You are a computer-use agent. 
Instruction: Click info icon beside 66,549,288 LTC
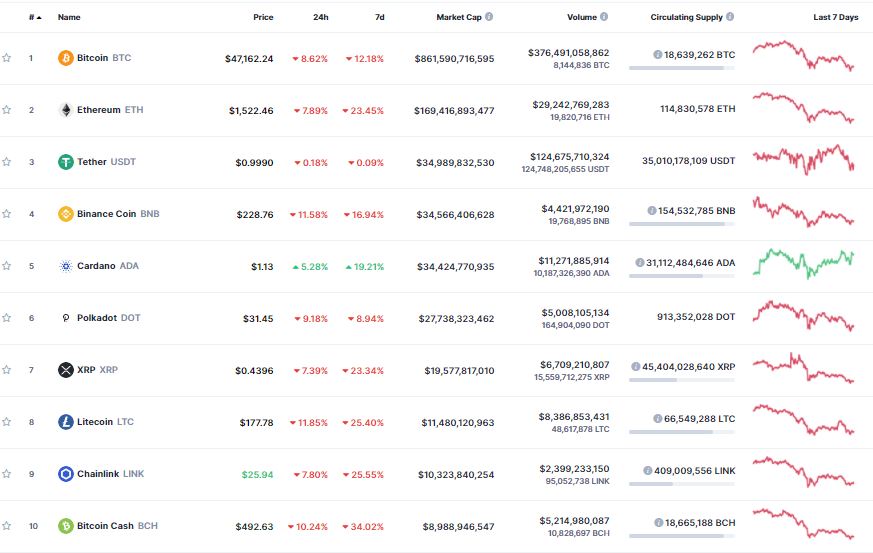(658, 418)
